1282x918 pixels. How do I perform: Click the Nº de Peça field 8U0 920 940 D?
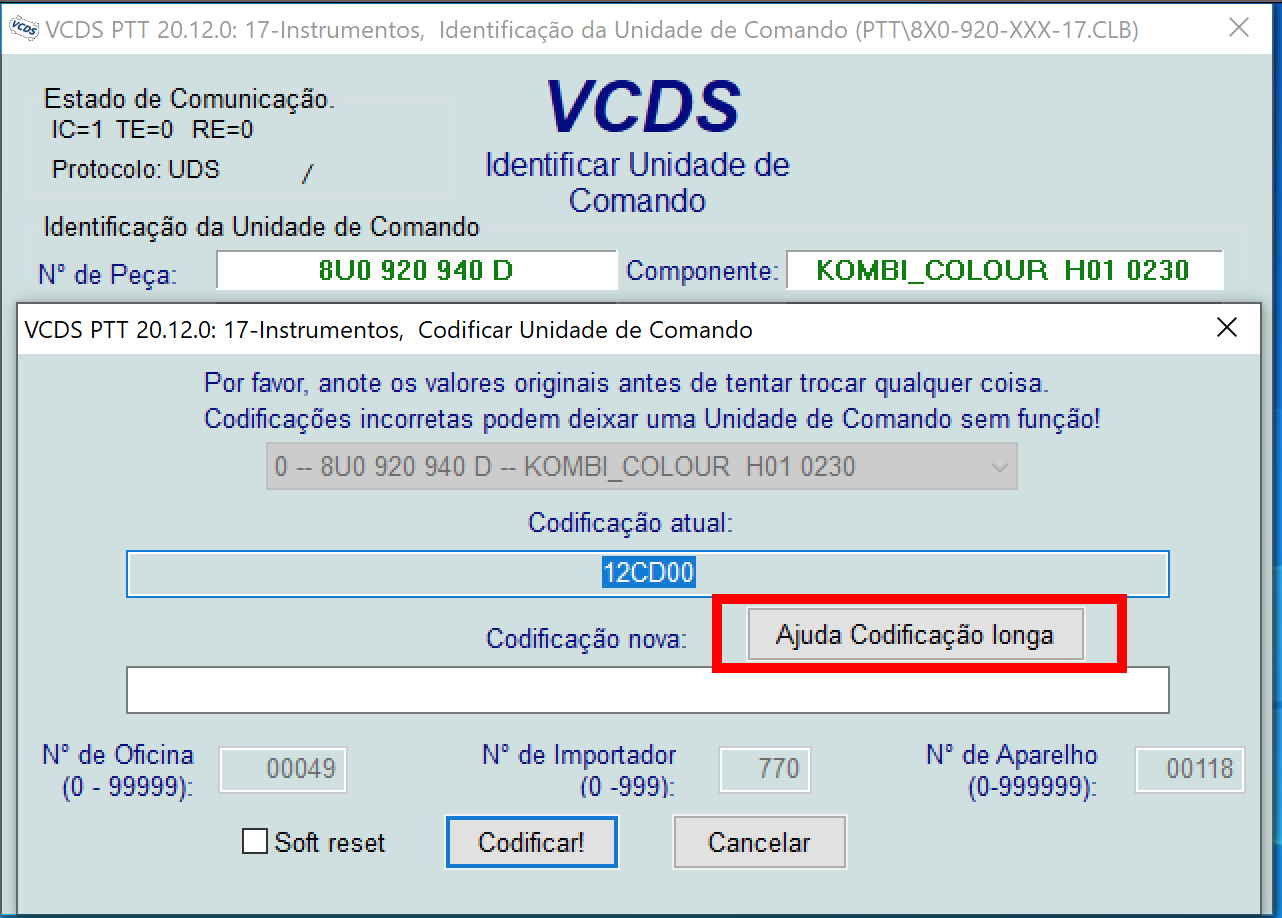pyautogui.click(x=416, y=270)
